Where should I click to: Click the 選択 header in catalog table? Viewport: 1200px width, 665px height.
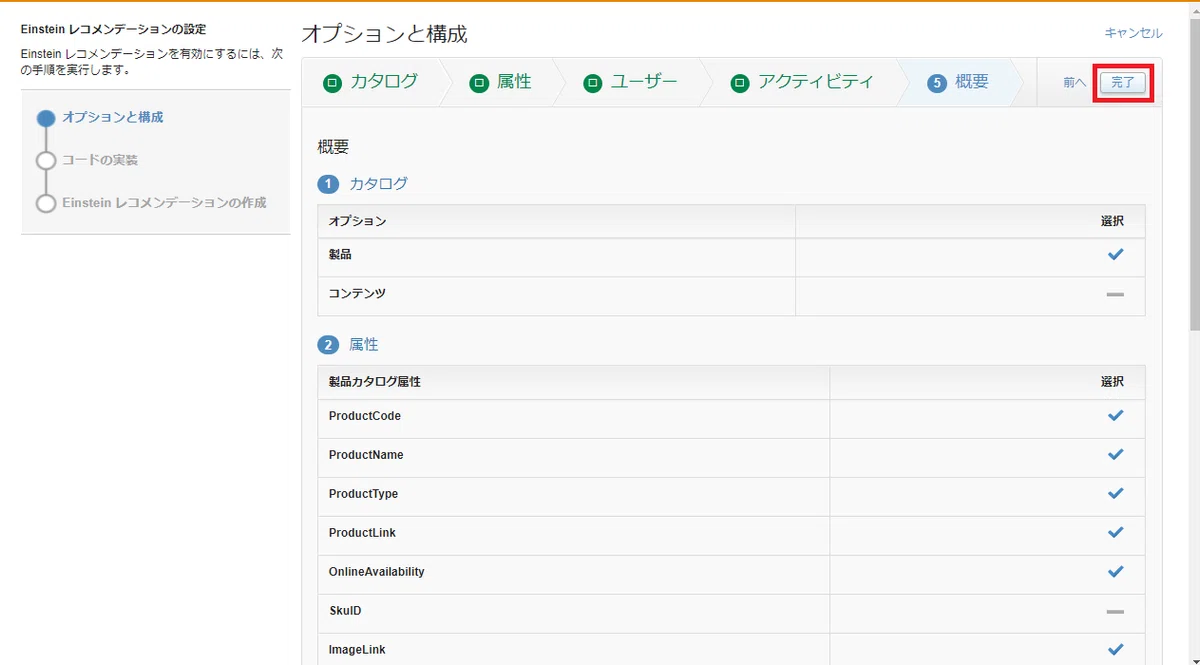[x=1112, y=221]
